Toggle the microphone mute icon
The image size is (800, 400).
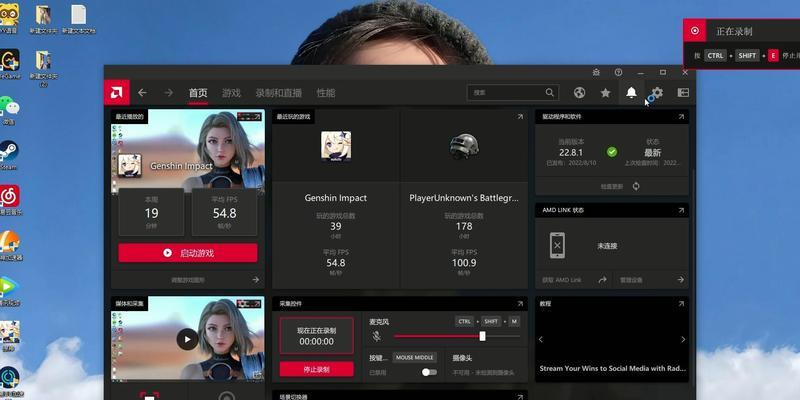coord(377,336)
